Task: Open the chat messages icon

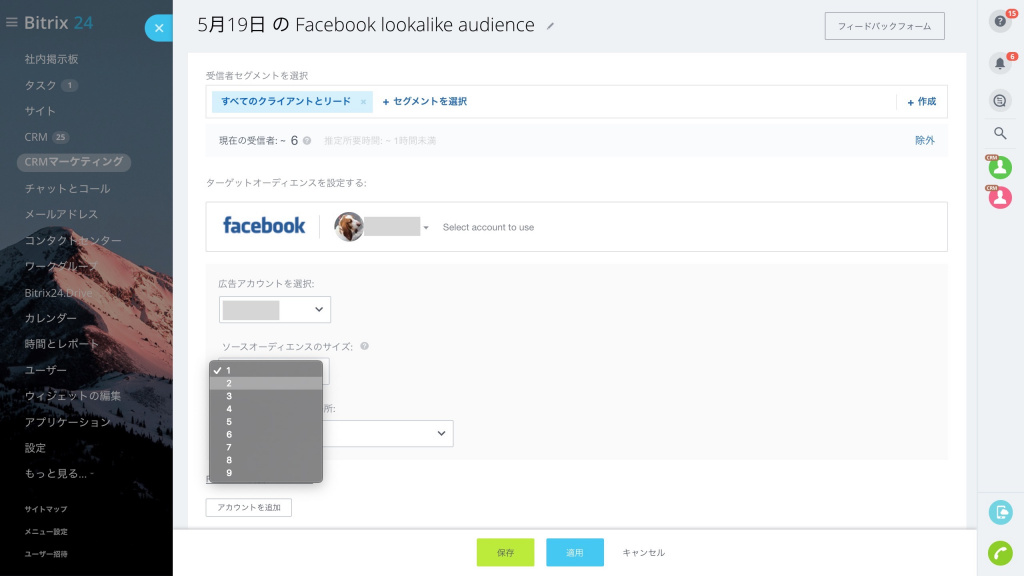Action: [x=999, y=100]
